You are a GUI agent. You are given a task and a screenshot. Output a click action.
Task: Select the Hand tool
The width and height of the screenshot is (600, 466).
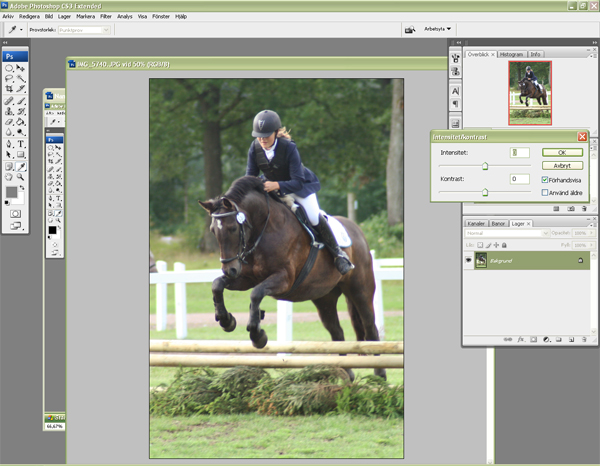[x=9, y=177]
